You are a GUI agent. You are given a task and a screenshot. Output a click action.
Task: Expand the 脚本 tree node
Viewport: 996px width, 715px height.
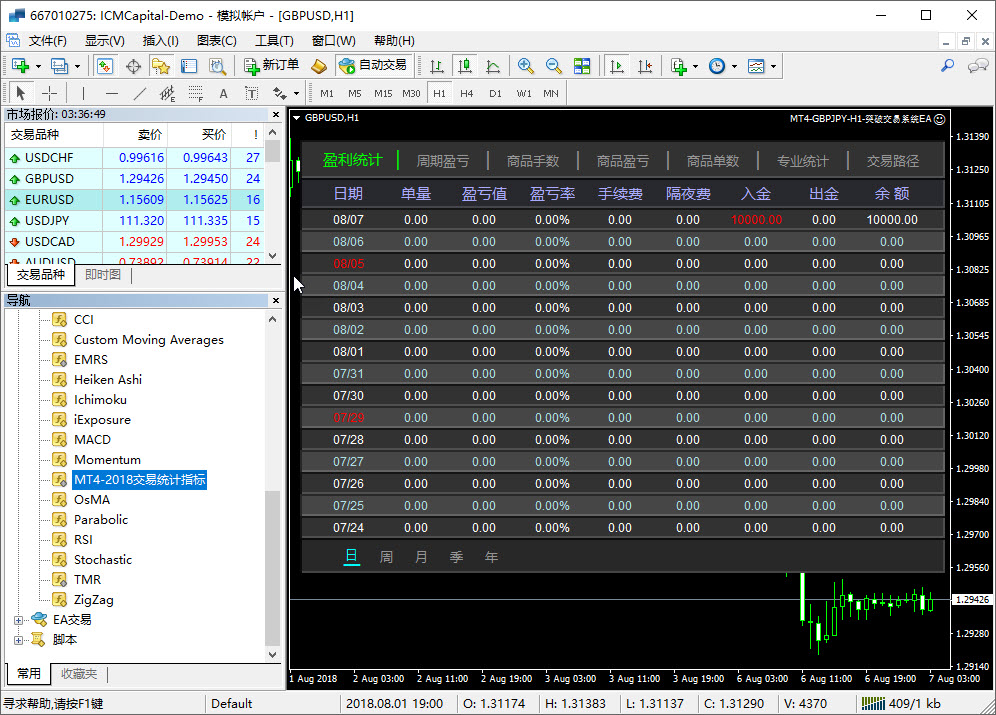[x=18, y=640]
